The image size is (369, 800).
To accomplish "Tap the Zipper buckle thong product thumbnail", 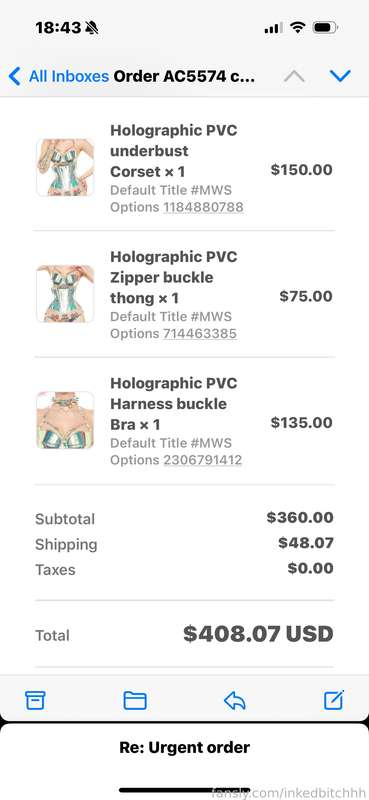I will coord(65,294).
